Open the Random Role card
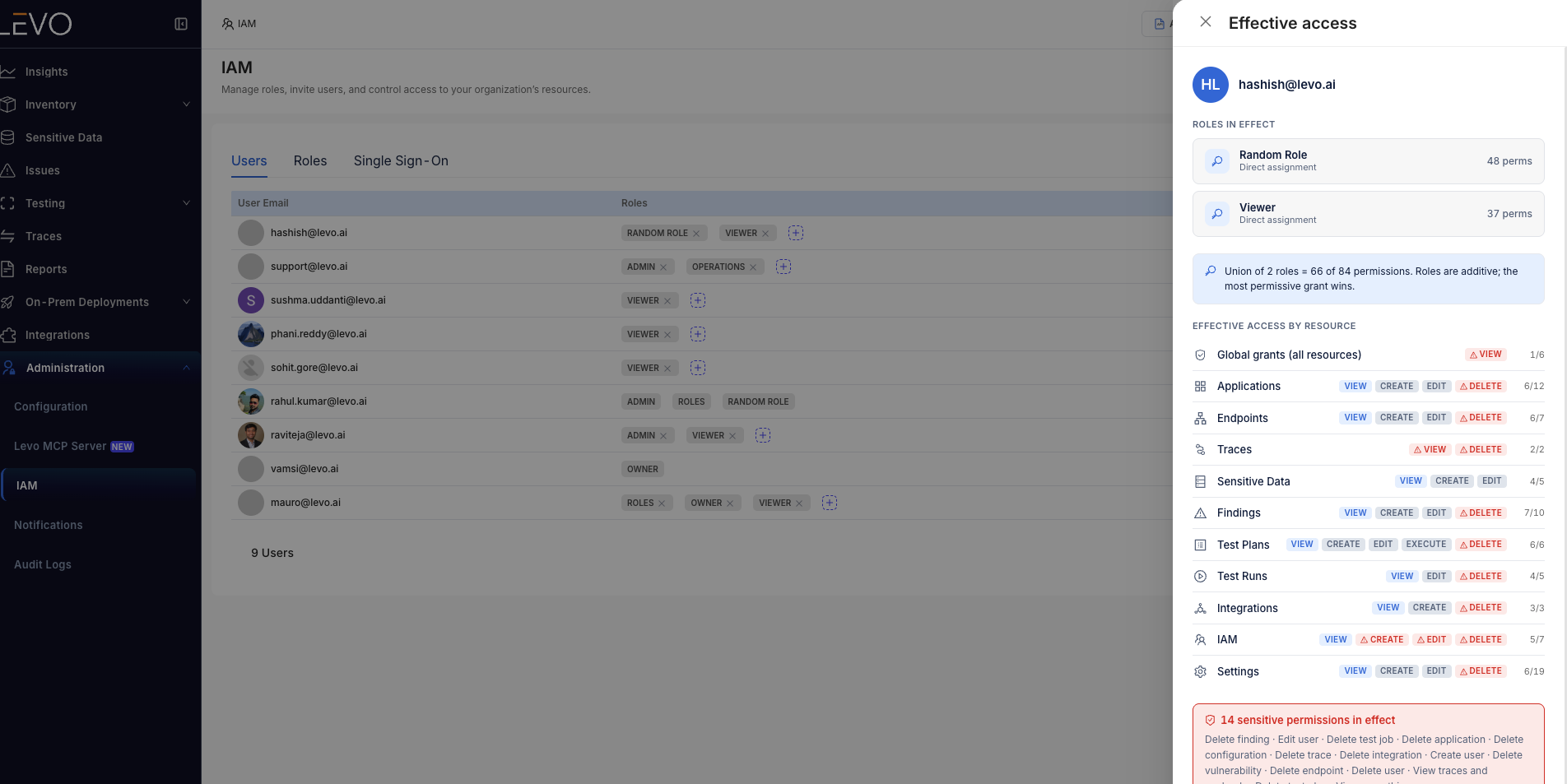 click(x=1368, y=161)
